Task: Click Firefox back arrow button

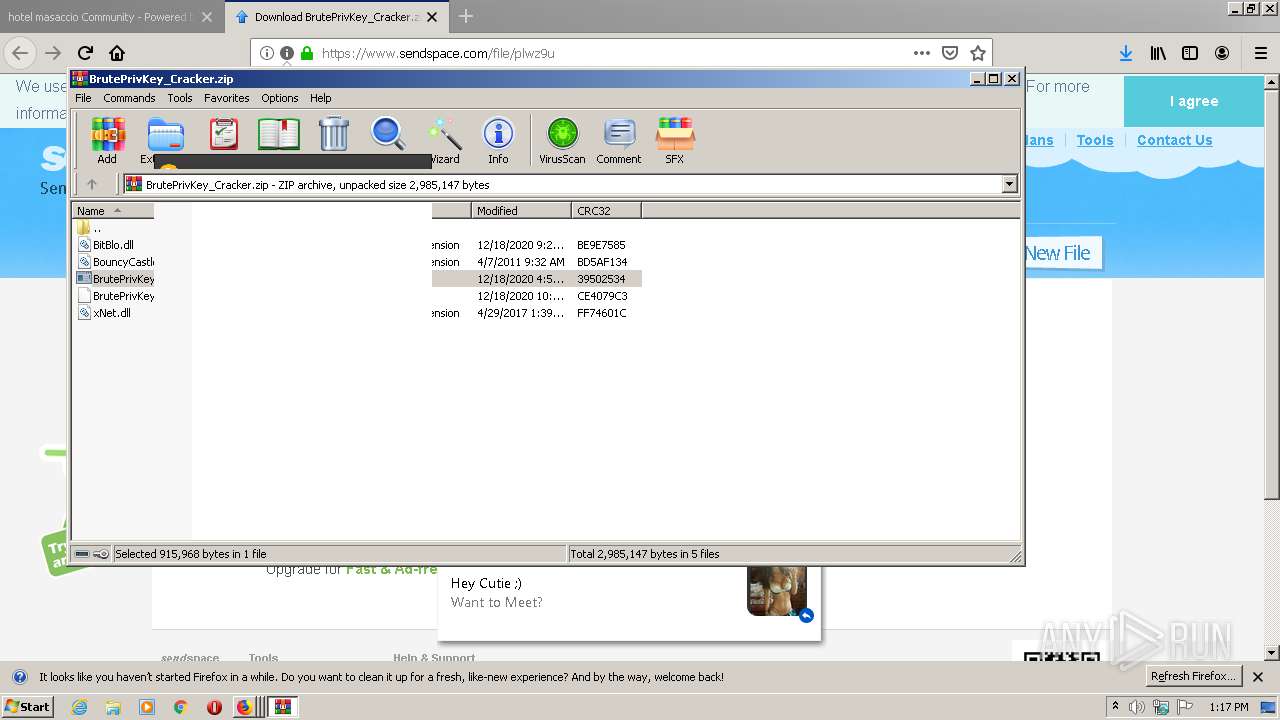Action: point(20,53)
